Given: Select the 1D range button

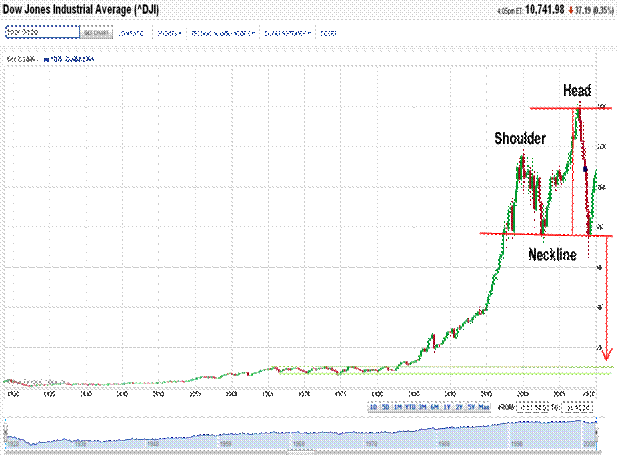Looking at the screenshot, I should [x=373, y=407].
